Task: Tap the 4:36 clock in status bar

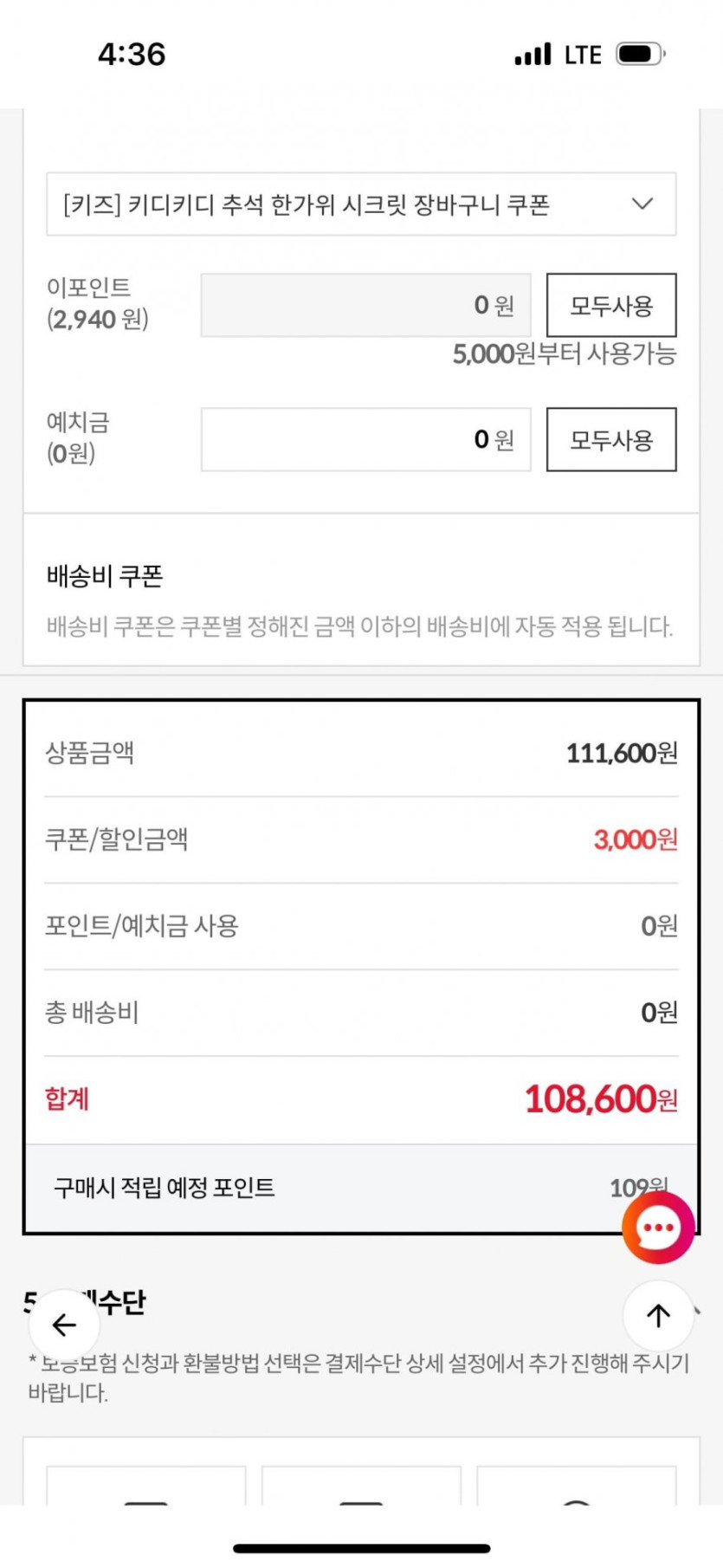Action: coord(132,55)
